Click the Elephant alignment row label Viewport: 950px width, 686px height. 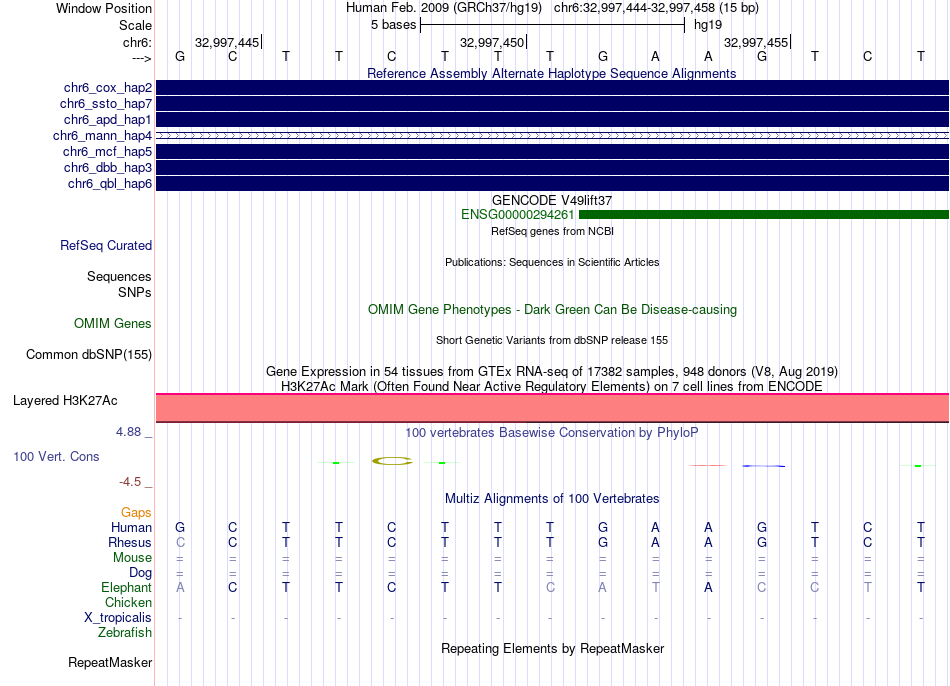[127, 587]
